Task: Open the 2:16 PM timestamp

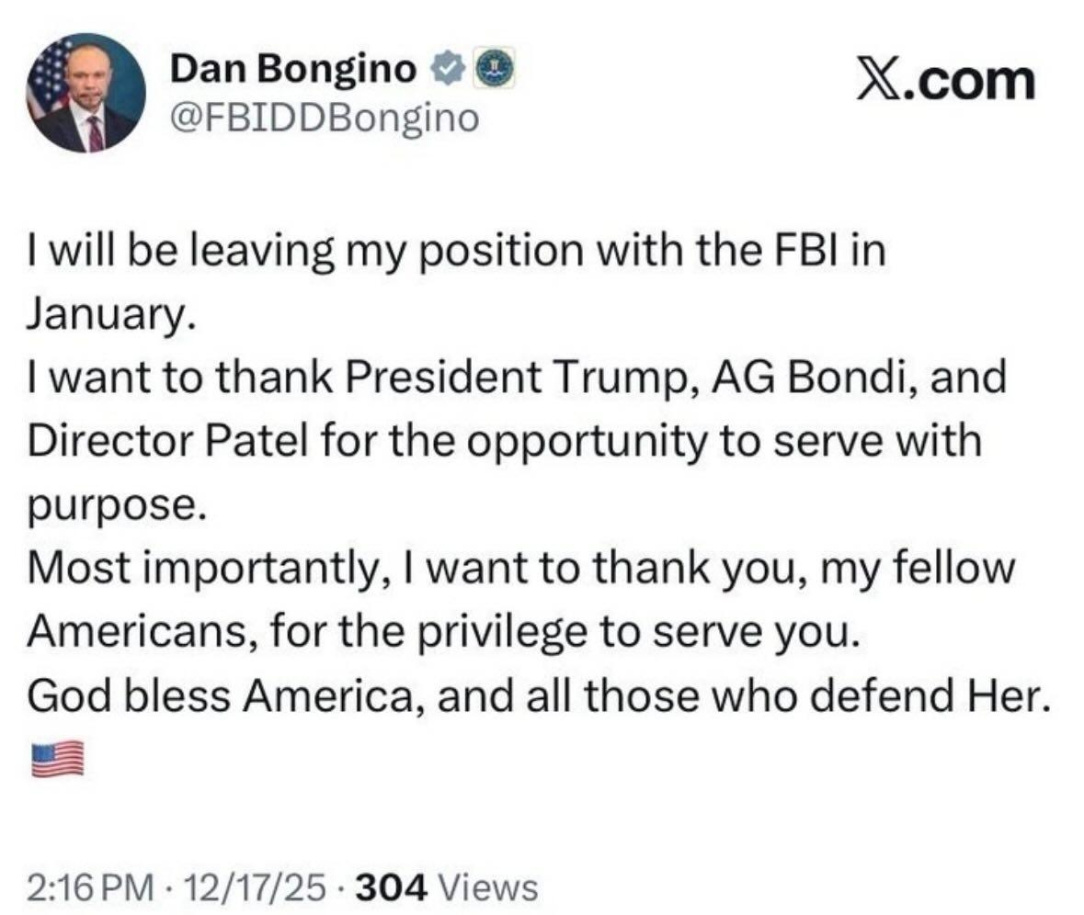Action: click(x=91, y=887)
